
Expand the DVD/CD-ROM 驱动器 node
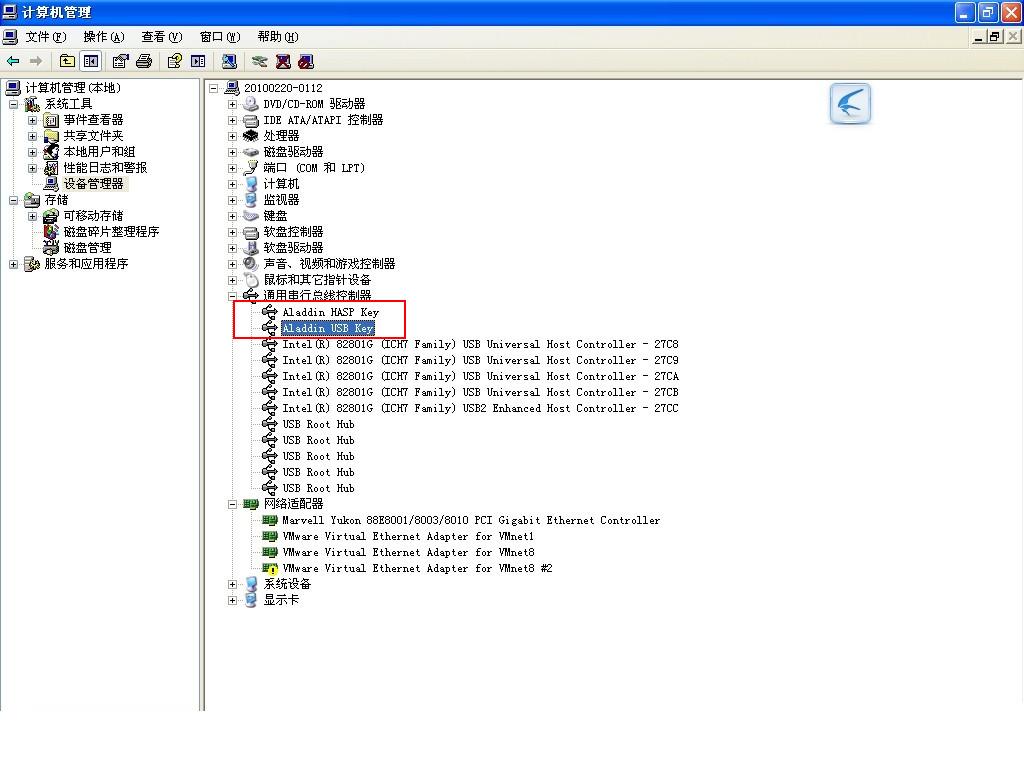click(232, 104)
